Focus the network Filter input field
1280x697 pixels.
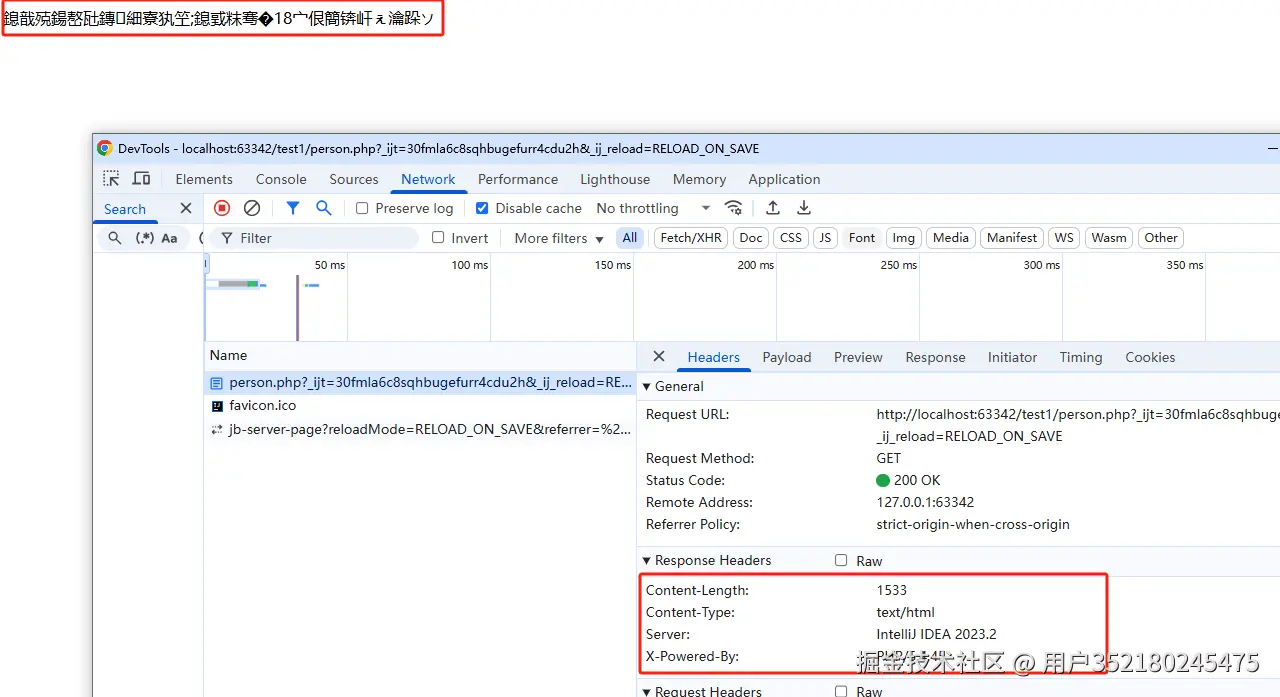coord(314,238)
